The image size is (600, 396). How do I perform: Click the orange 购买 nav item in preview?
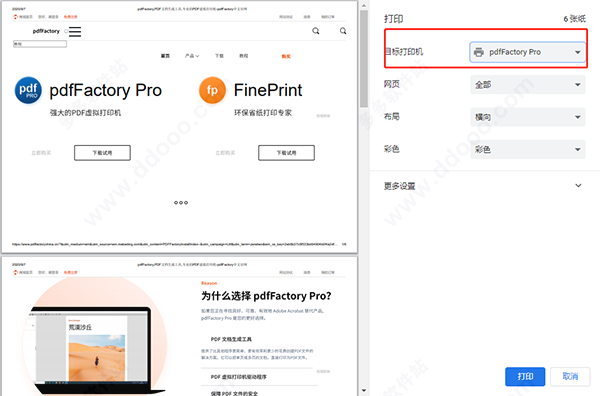[286, 56]
